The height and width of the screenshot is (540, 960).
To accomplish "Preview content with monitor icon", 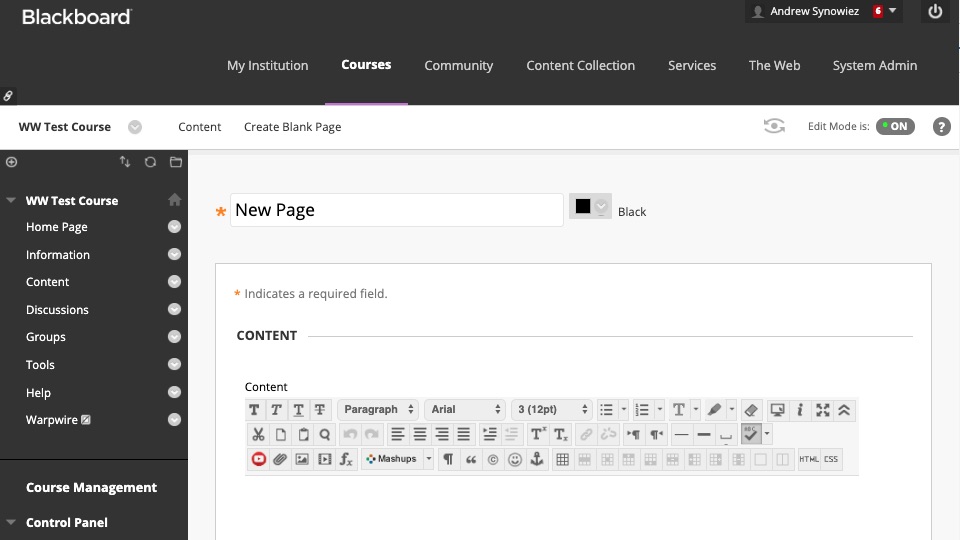I will [778, 410].
